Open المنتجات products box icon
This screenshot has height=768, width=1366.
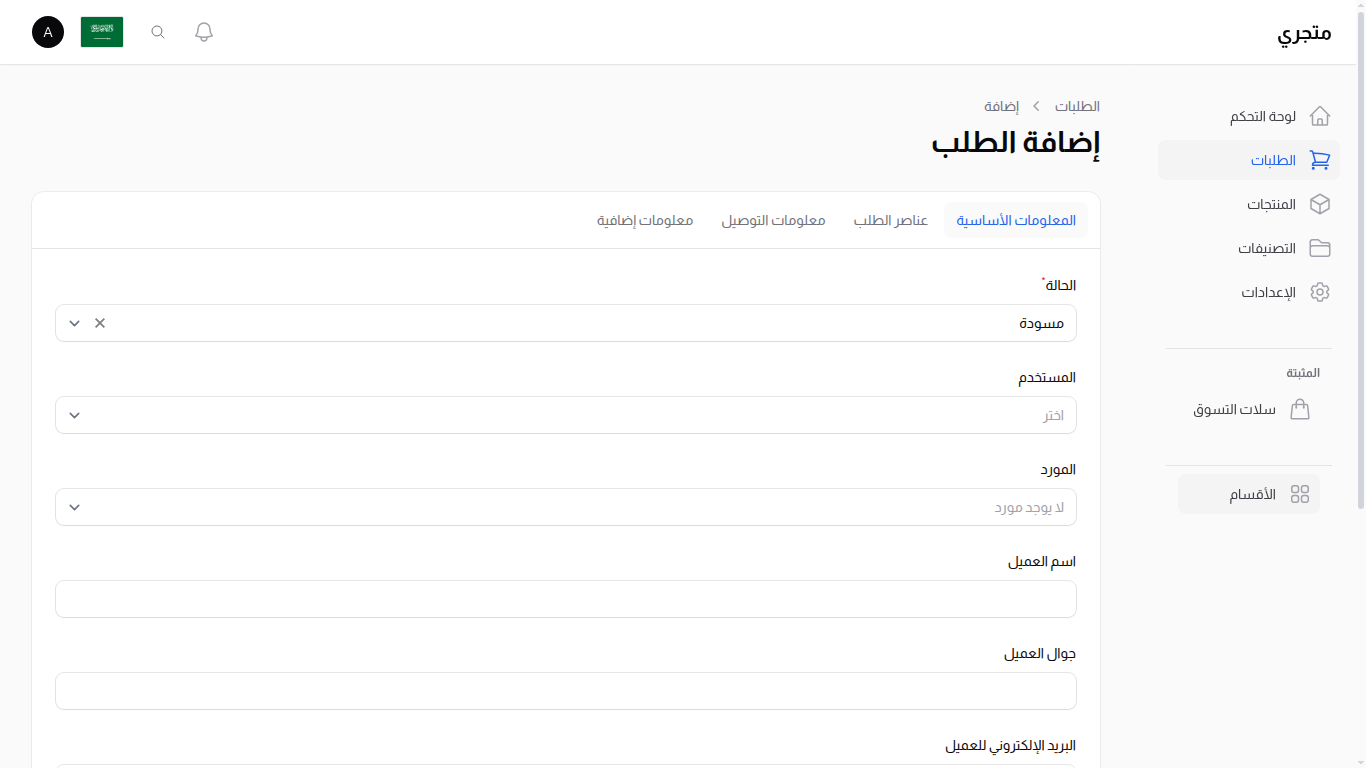pos(1320,204)
